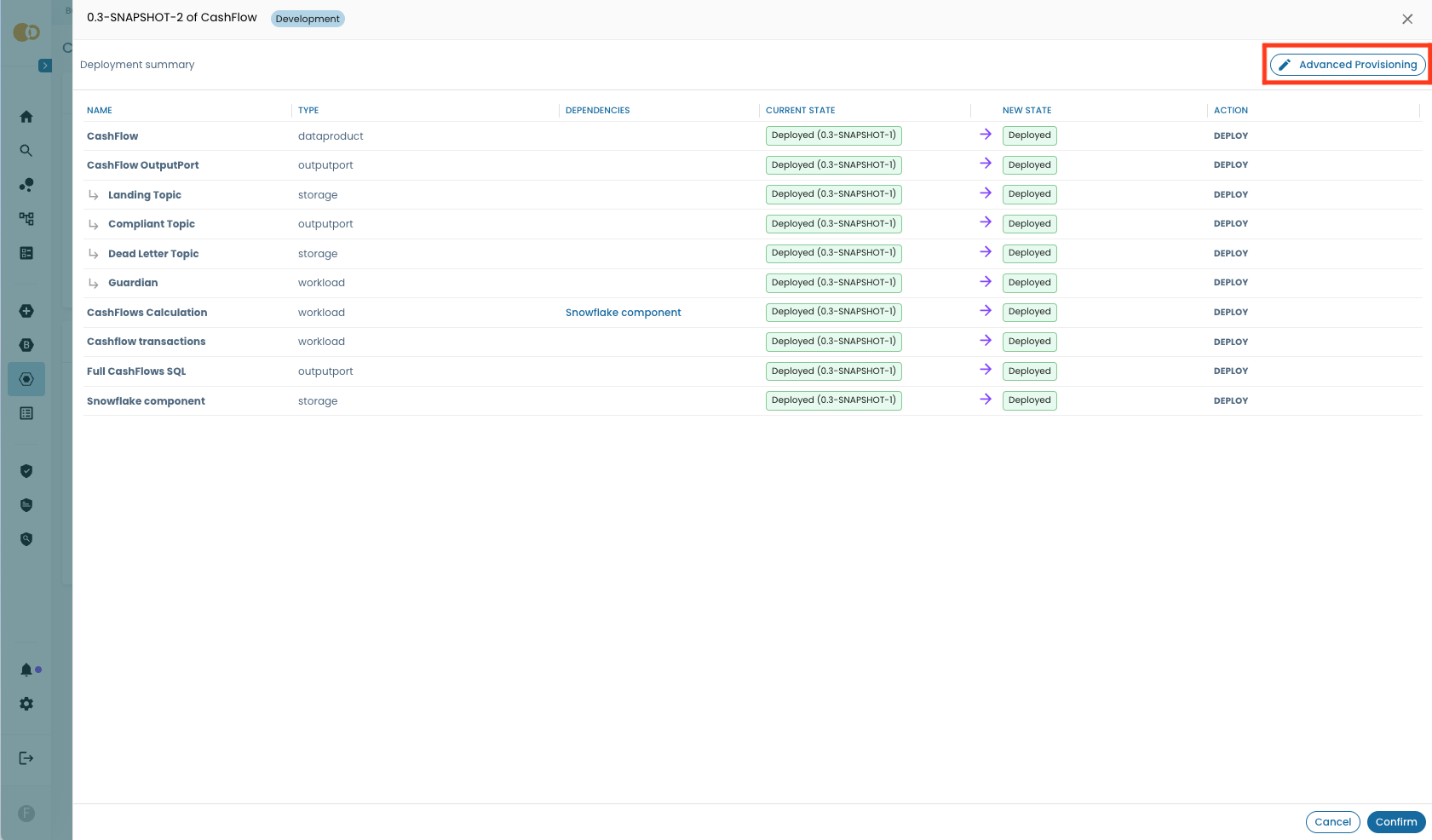The height and width of the screenshot is (840, 1432).
Task: Click the app logo in sidebar
Action: [x=26, y=32]
